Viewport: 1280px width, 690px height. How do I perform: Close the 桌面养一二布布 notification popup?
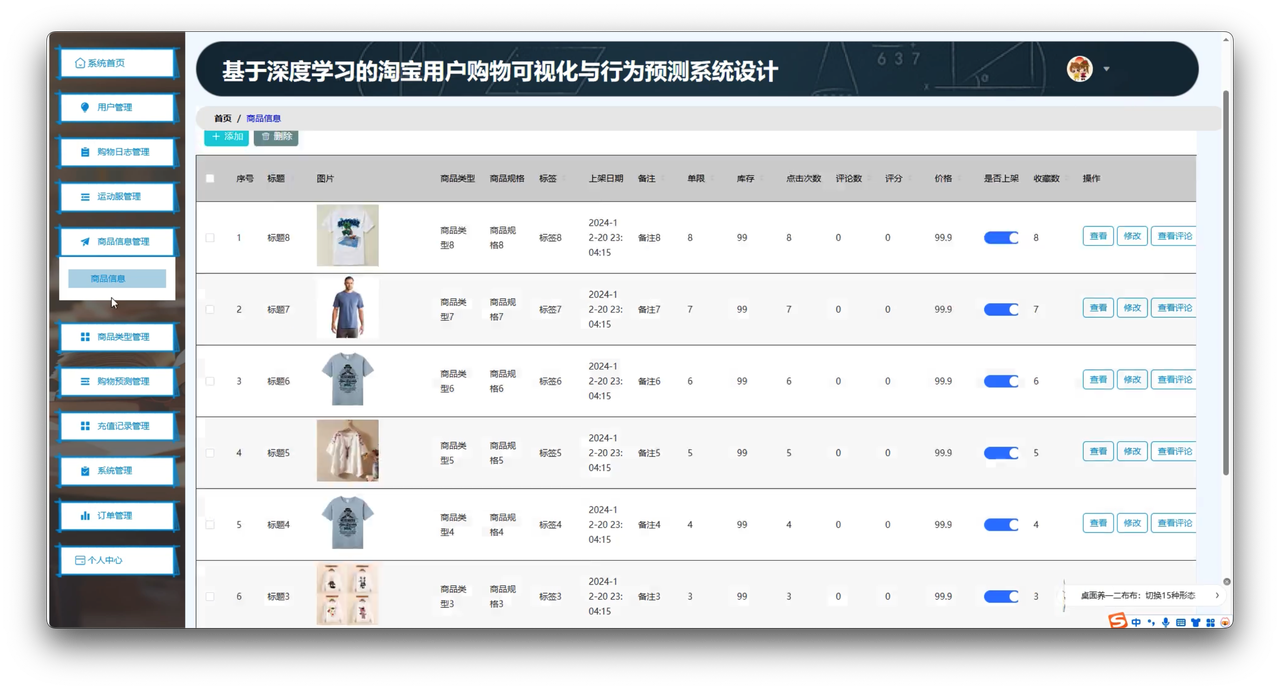[x=1227, y=581]
